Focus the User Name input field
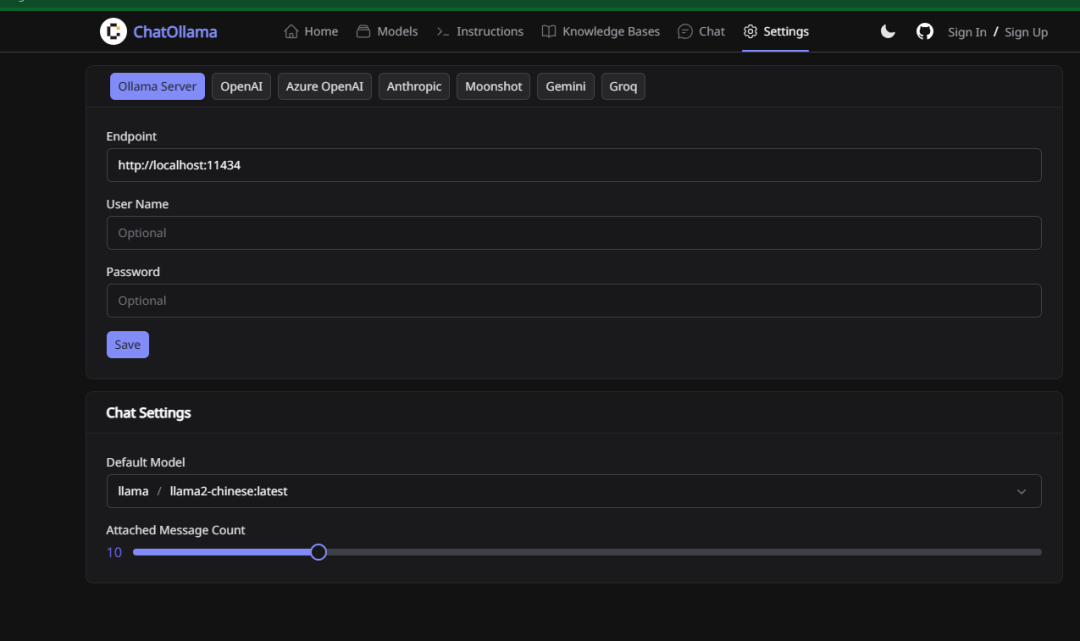 pyautogui.click(x=574, y=233)
